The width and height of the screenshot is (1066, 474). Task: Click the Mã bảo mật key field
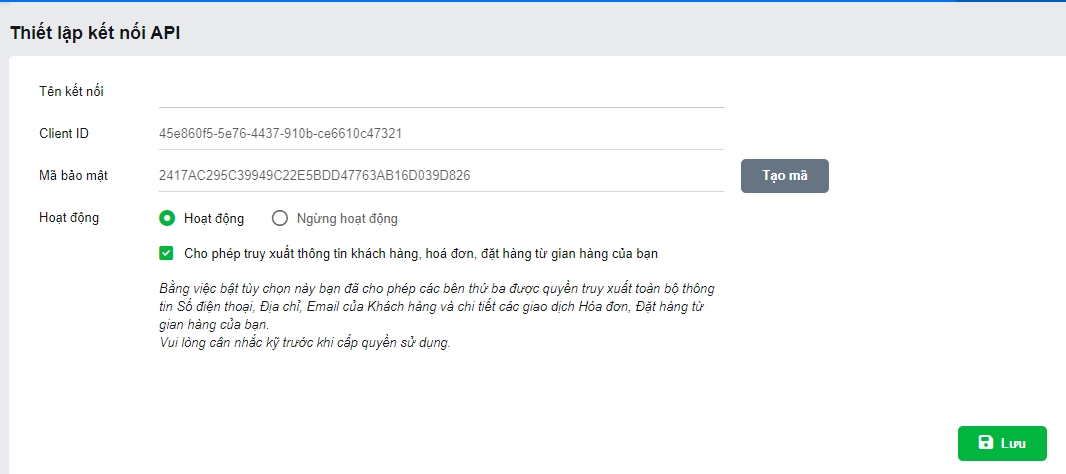click(x=440, y=175)
